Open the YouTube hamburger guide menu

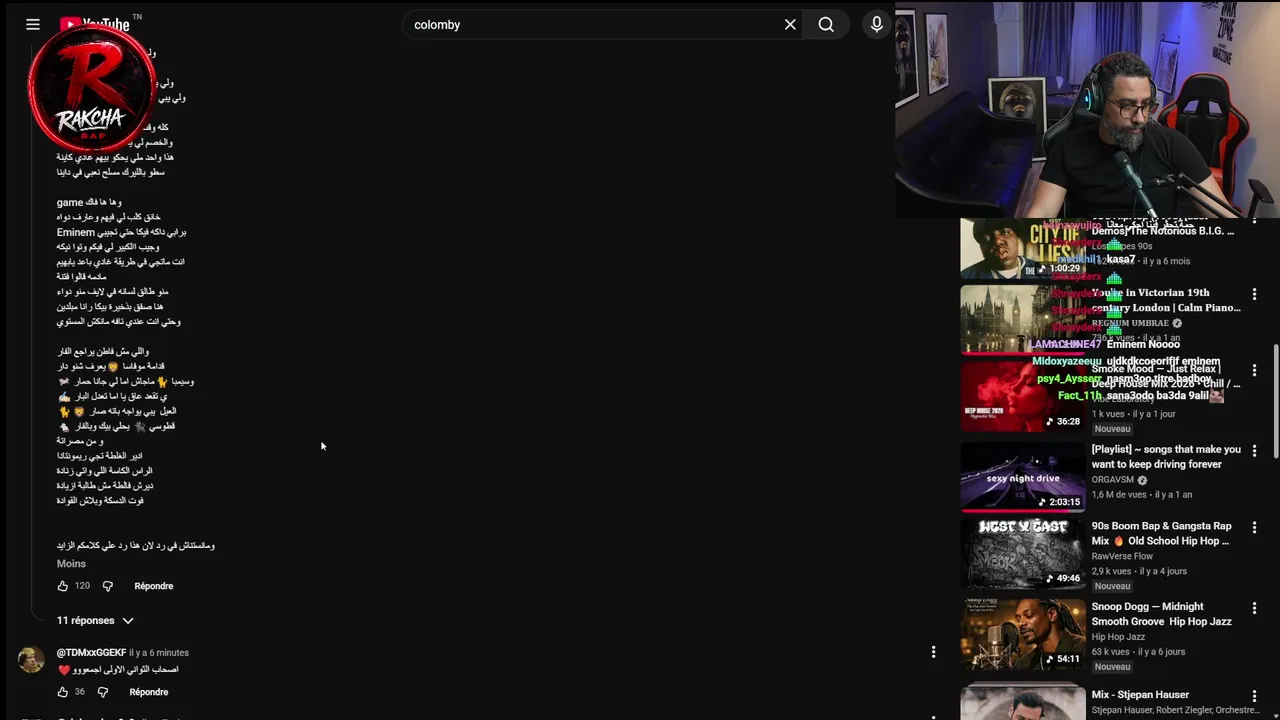[33, 24]
